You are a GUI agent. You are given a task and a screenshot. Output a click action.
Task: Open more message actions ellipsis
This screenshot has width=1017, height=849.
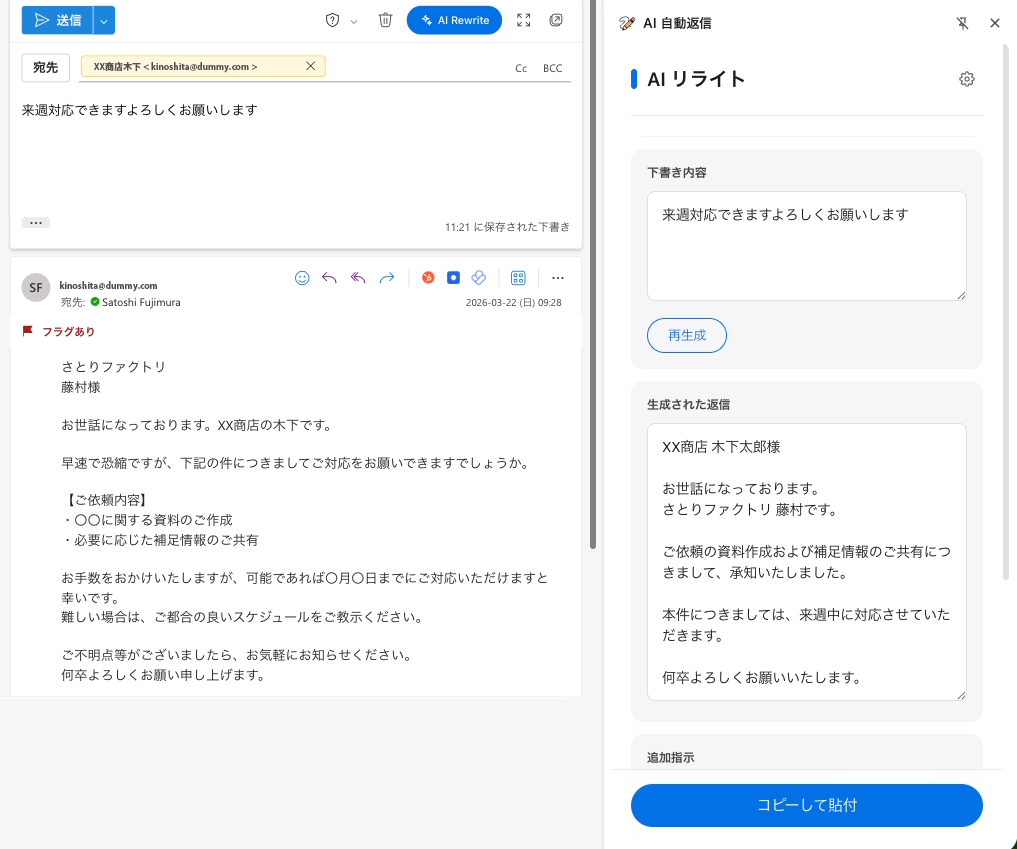click(x=558, y=278)
